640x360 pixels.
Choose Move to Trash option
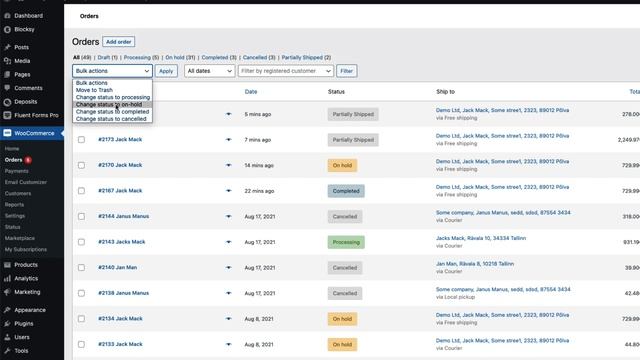point(112,90)
